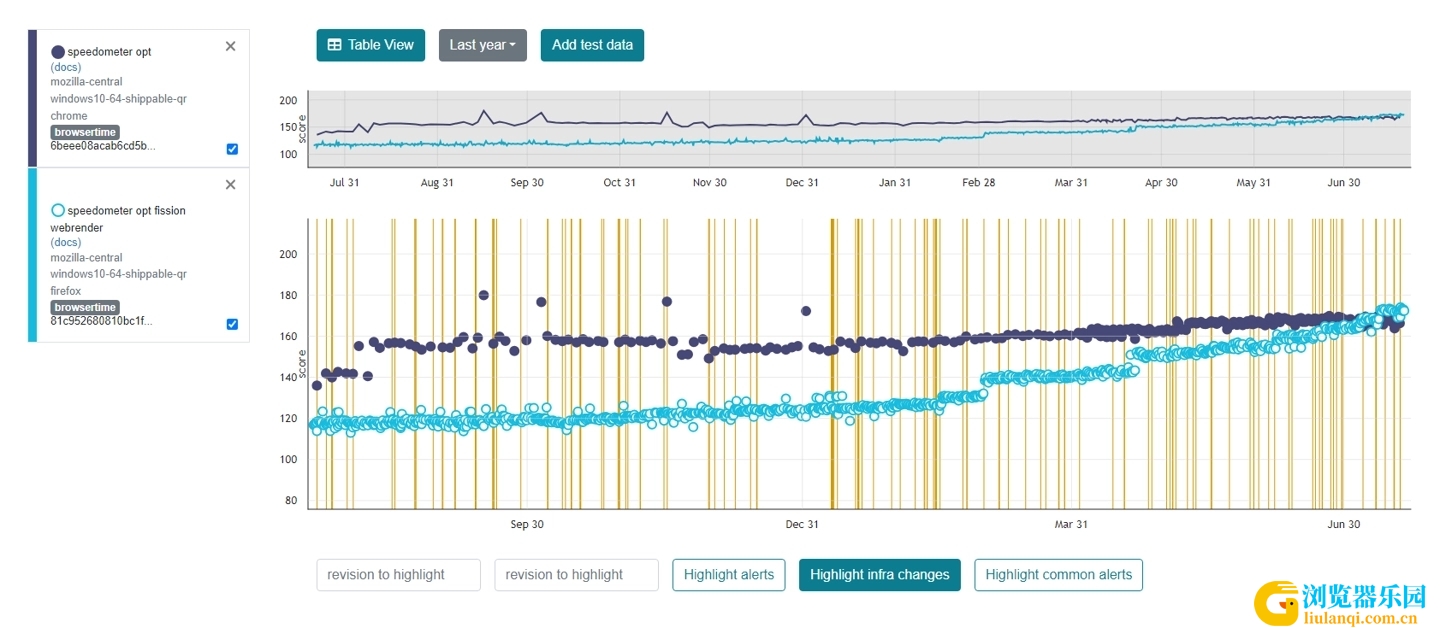Untick the firefox series visibility checkbox
The width and height of the screenshot is (1440, 628).
coord(232,324)
